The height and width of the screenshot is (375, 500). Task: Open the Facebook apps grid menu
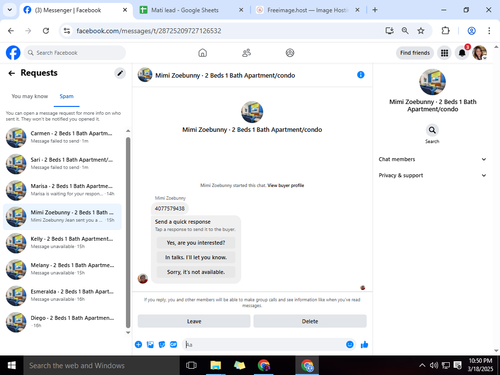[444, 53]
